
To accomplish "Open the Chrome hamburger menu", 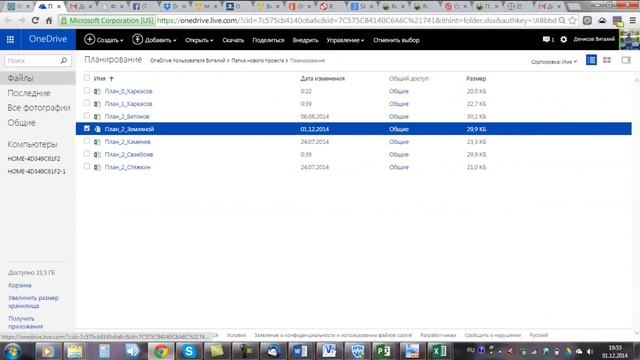I will (x=633, y=20).
